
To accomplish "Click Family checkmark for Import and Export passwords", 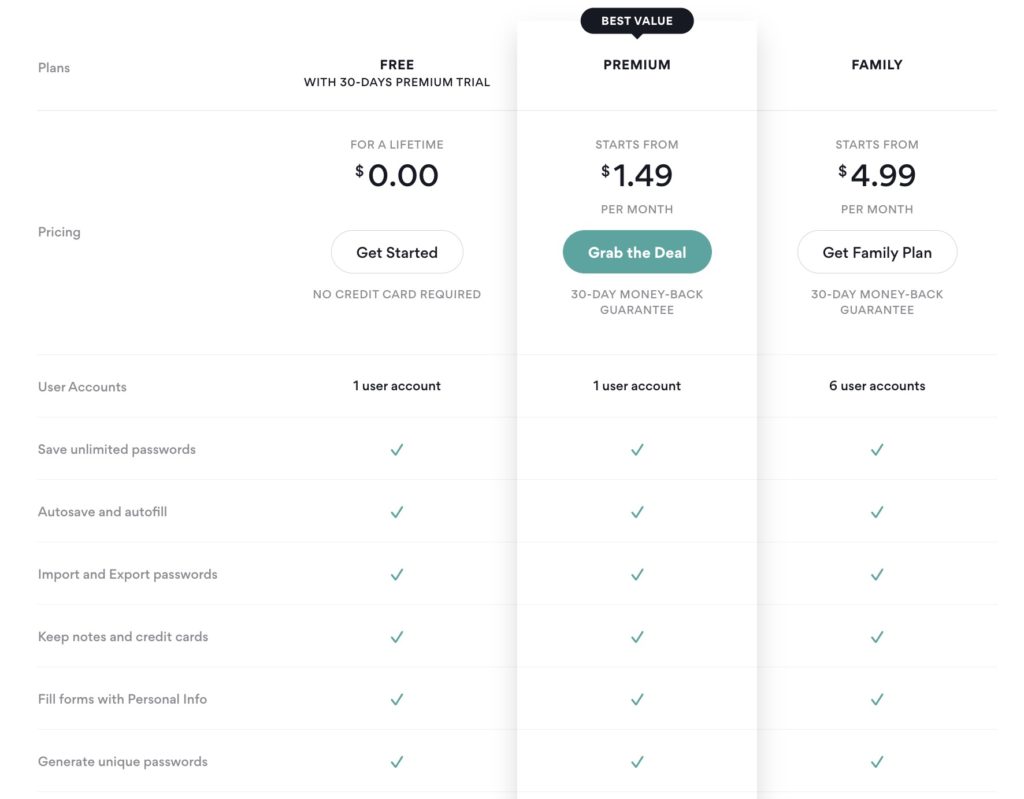I will click(877, 574).
